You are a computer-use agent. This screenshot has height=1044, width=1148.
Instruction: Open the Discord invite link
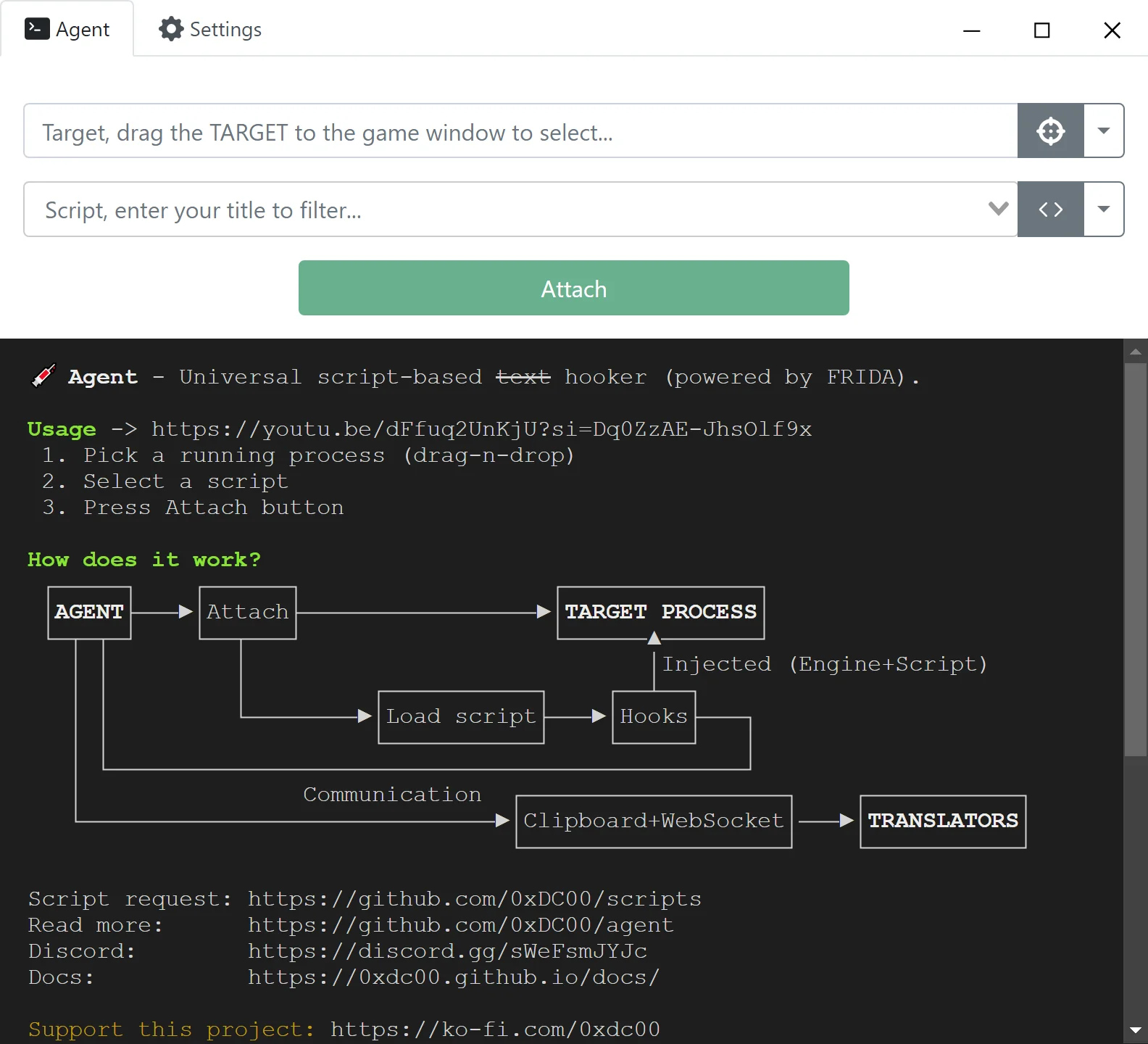(447, 951)
